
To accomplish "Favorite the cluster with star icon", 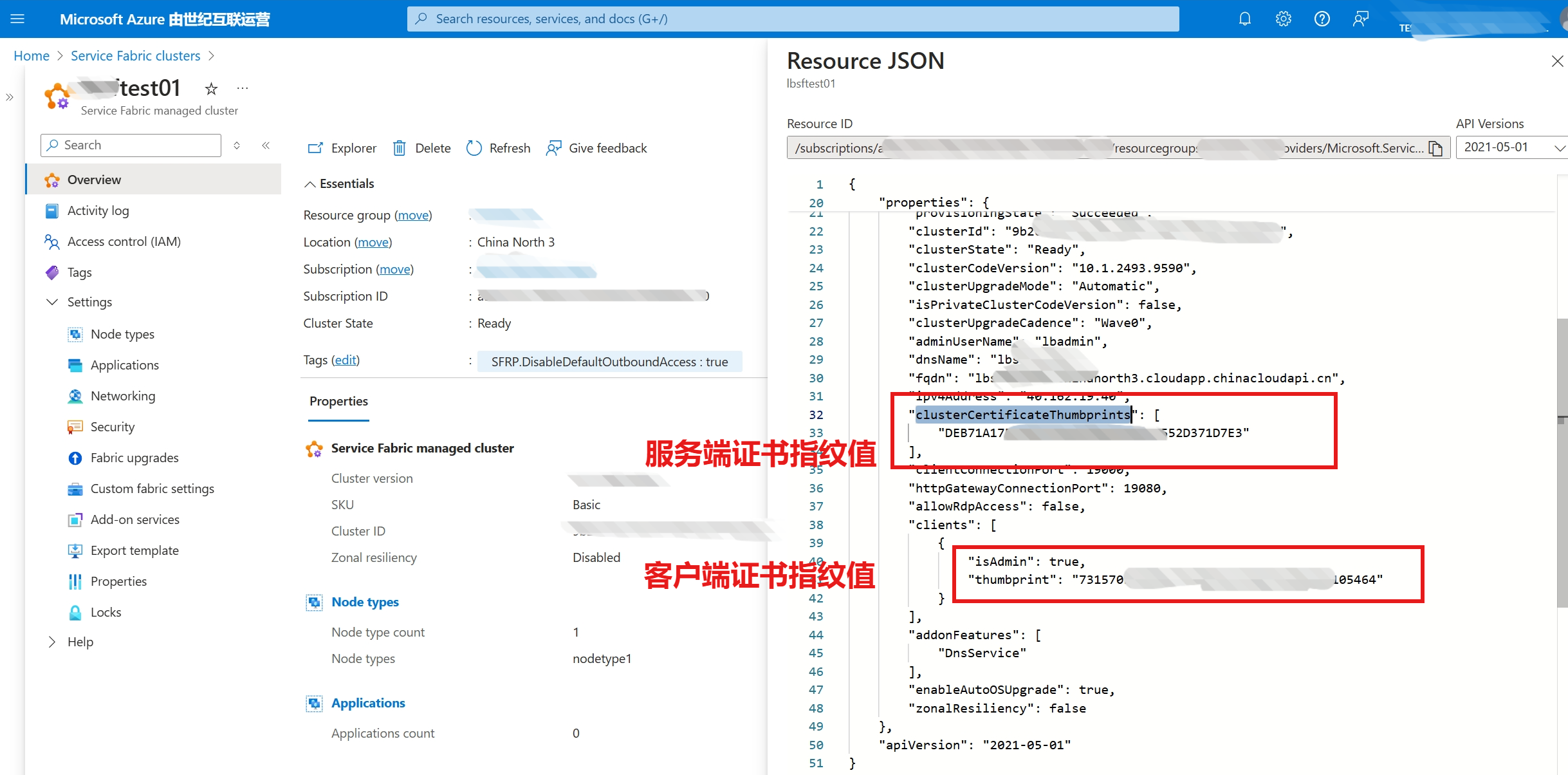I will [211, 88].
